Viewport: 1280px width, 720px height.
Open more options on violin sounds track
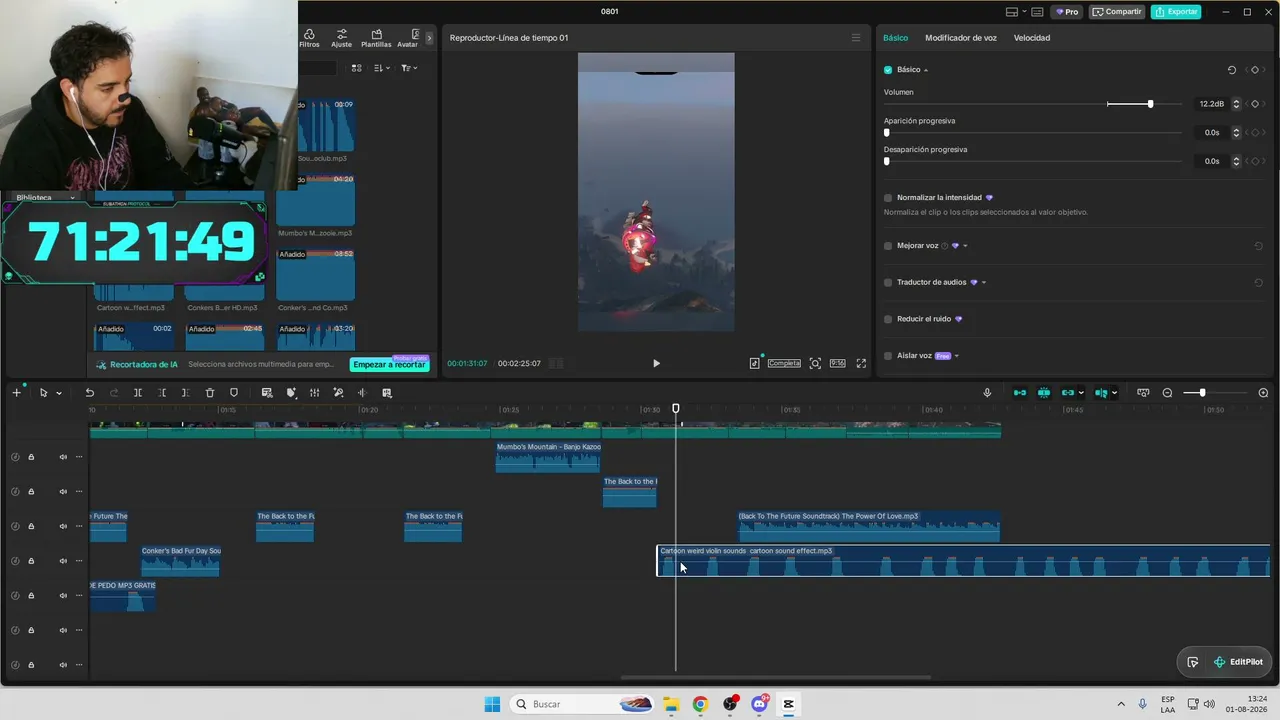pyautogui.click(x=79, y=561)
